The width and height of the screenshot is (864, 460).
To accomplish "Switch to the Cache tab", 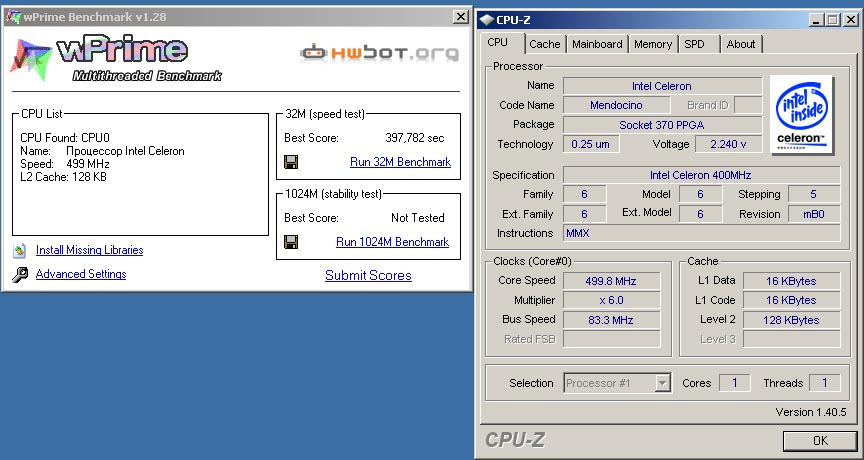I will 544,44.
